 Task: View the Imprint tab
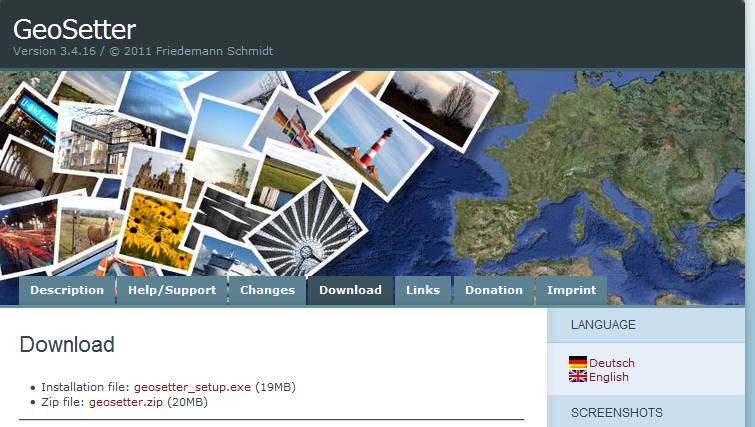pos(571,290)
